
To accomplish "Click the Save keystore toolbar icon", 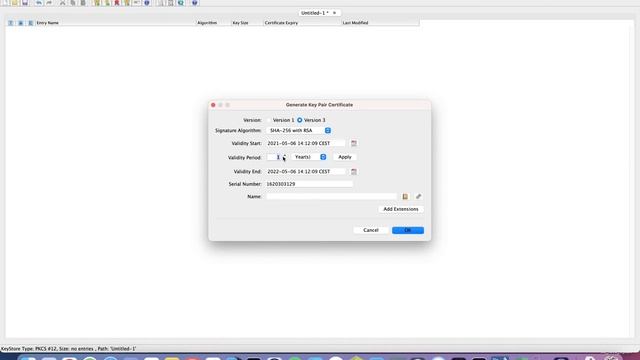I will (25, 2).
